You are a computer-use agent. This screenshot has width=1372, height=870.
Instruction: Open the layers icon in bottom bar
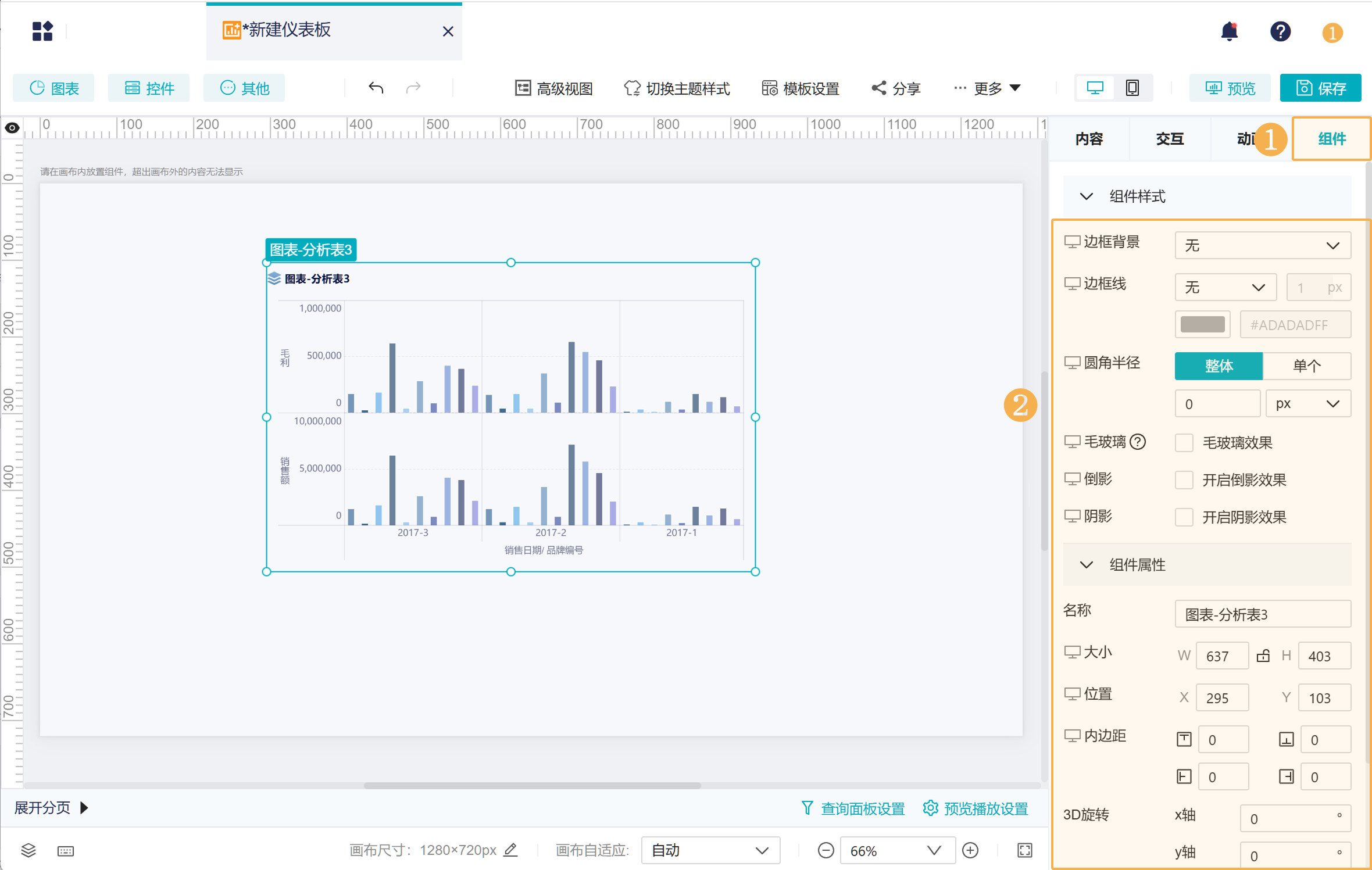(28, 851)
